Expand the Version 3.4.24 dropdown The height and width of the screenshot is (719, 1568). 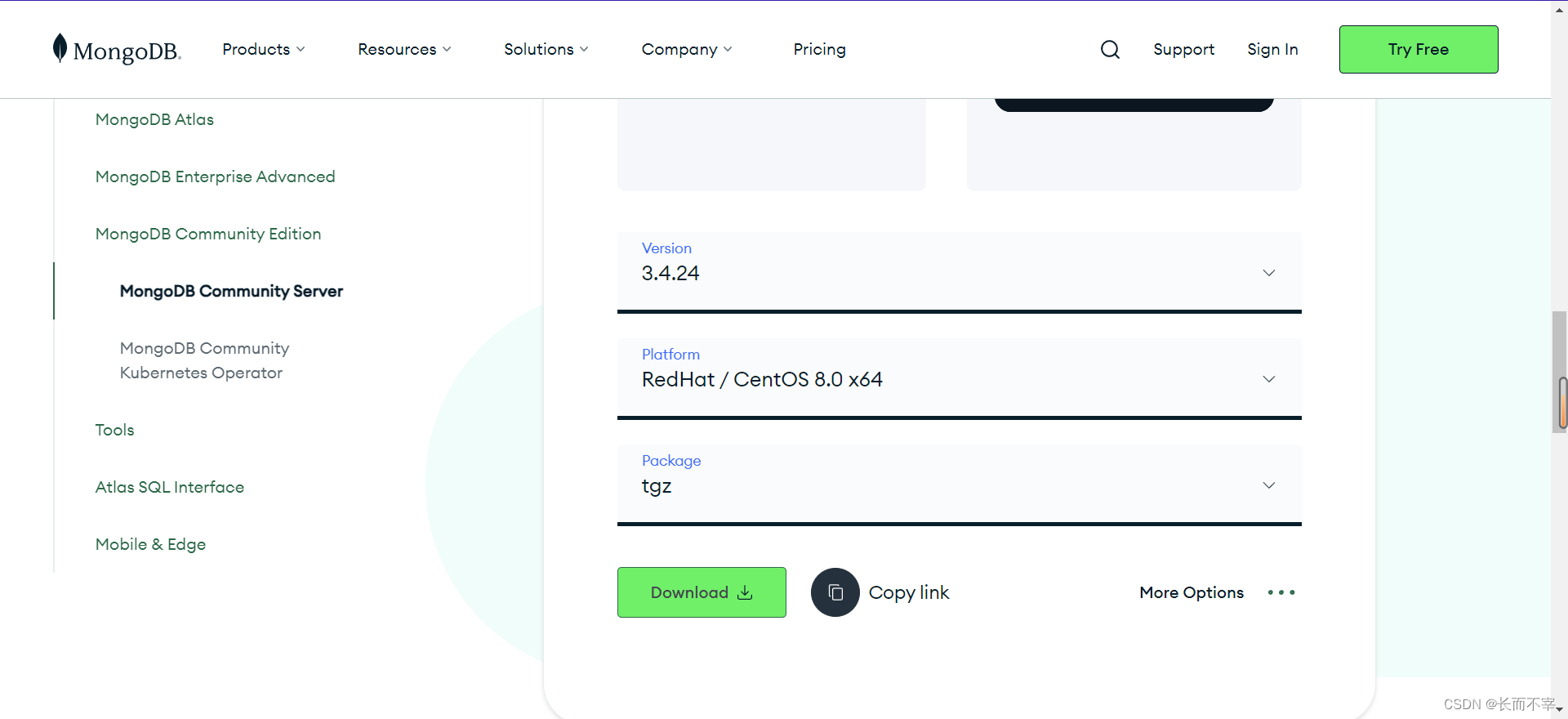point(959,272)
